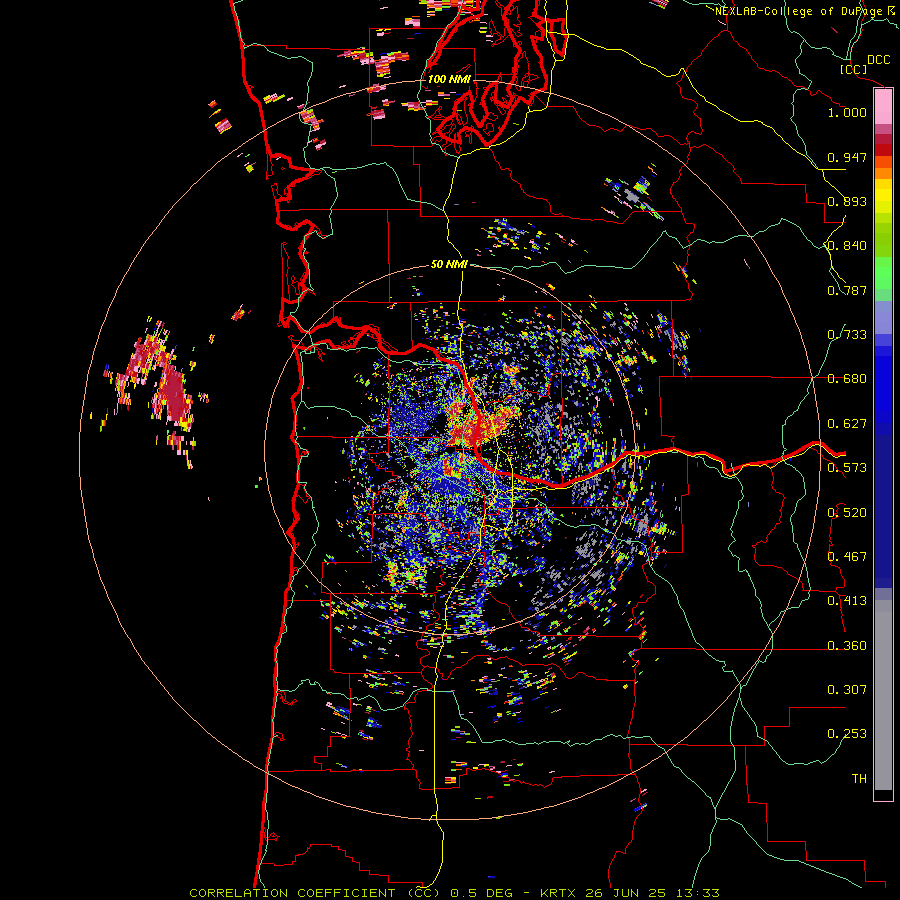Select the 0.893 scale value

click(847, 201)
